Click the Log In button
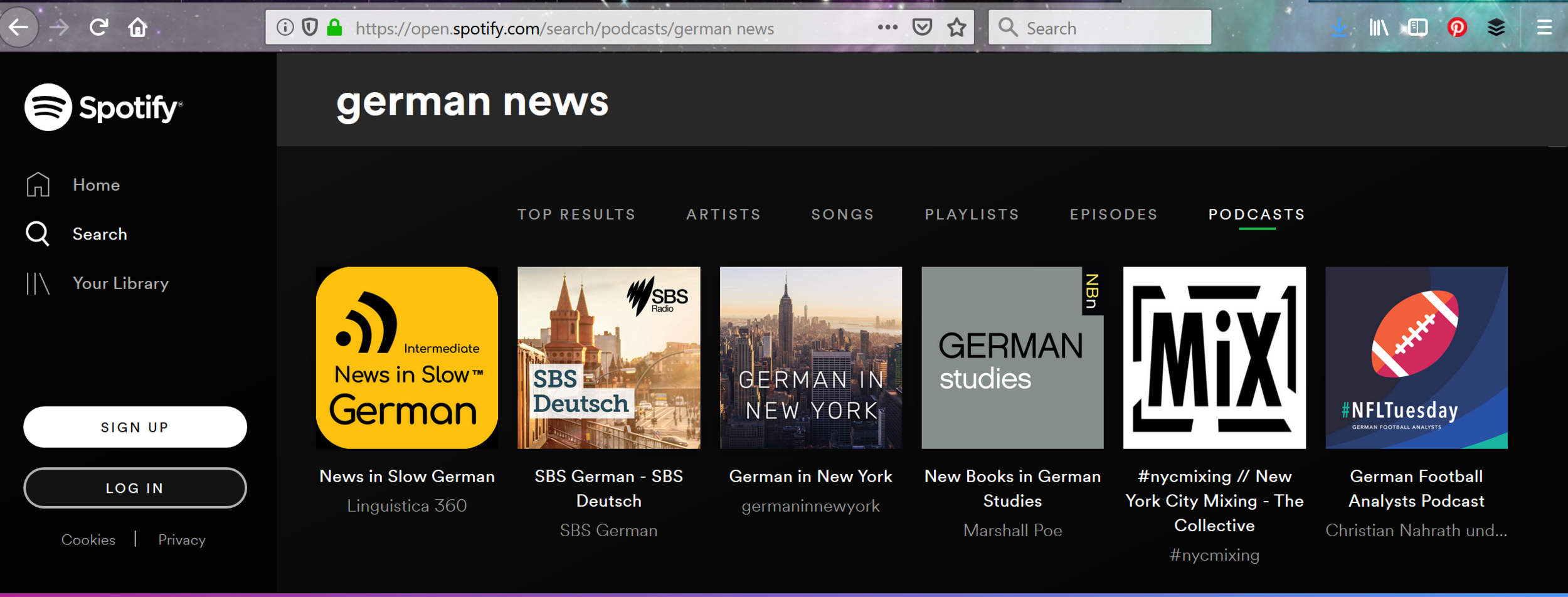 tap(134, 487)
